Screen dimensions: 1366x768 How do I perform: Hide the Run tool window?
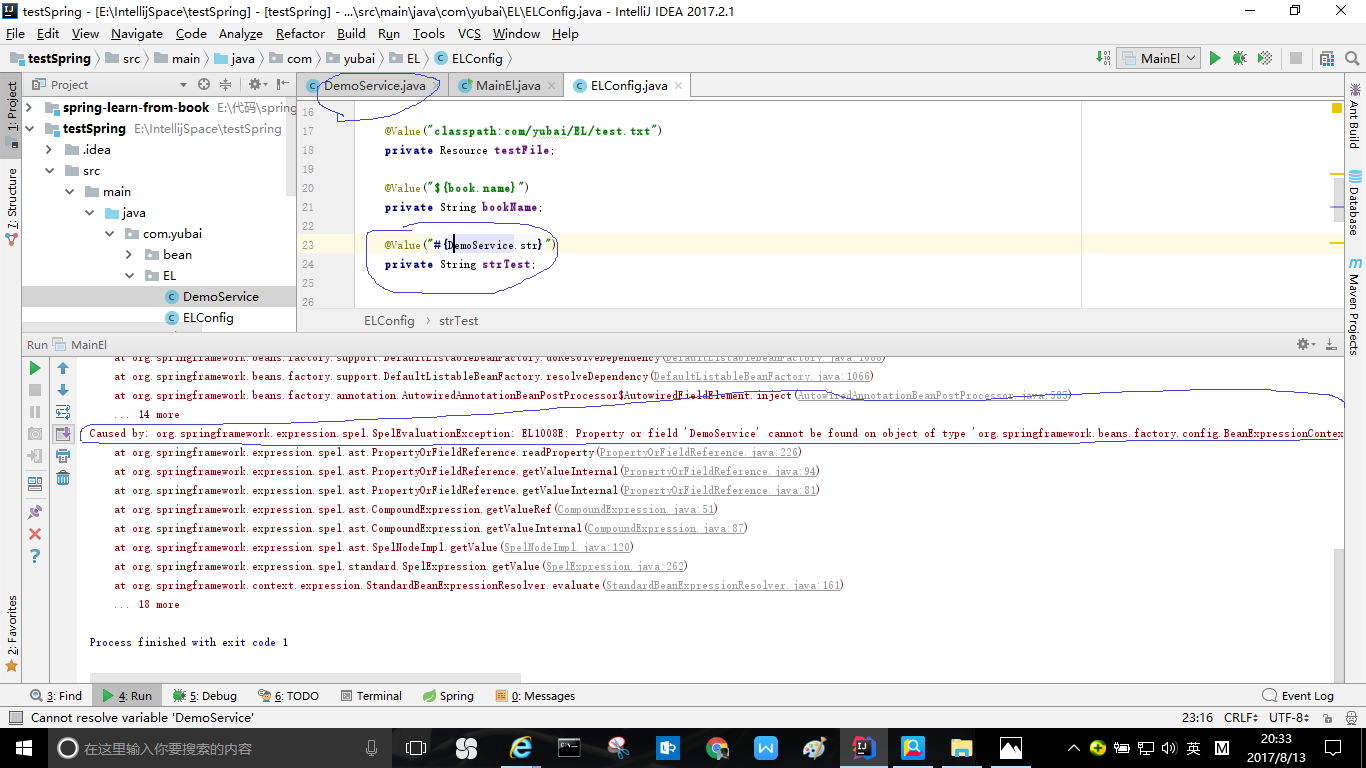(1330, 344)
